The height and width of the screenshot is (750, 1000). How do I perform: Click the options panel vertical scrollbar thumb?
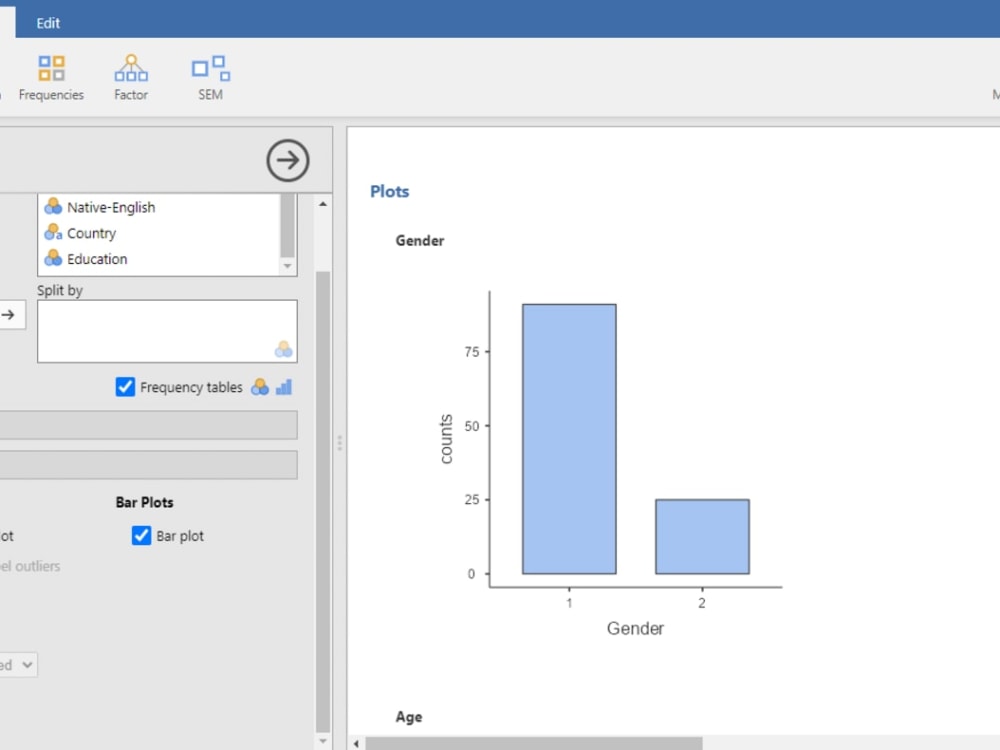[x=323, y=502]
